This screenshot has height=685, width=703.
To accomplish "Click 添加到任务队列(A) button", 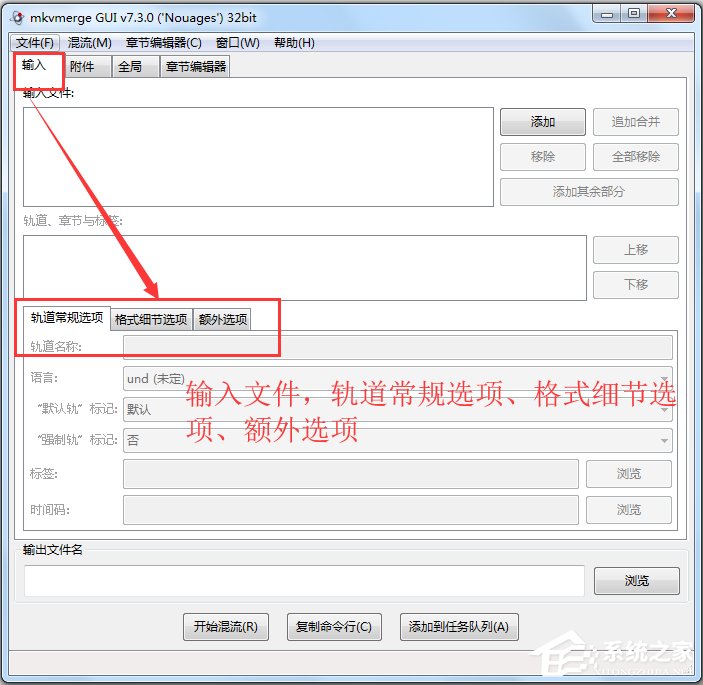I will (459, 627).
